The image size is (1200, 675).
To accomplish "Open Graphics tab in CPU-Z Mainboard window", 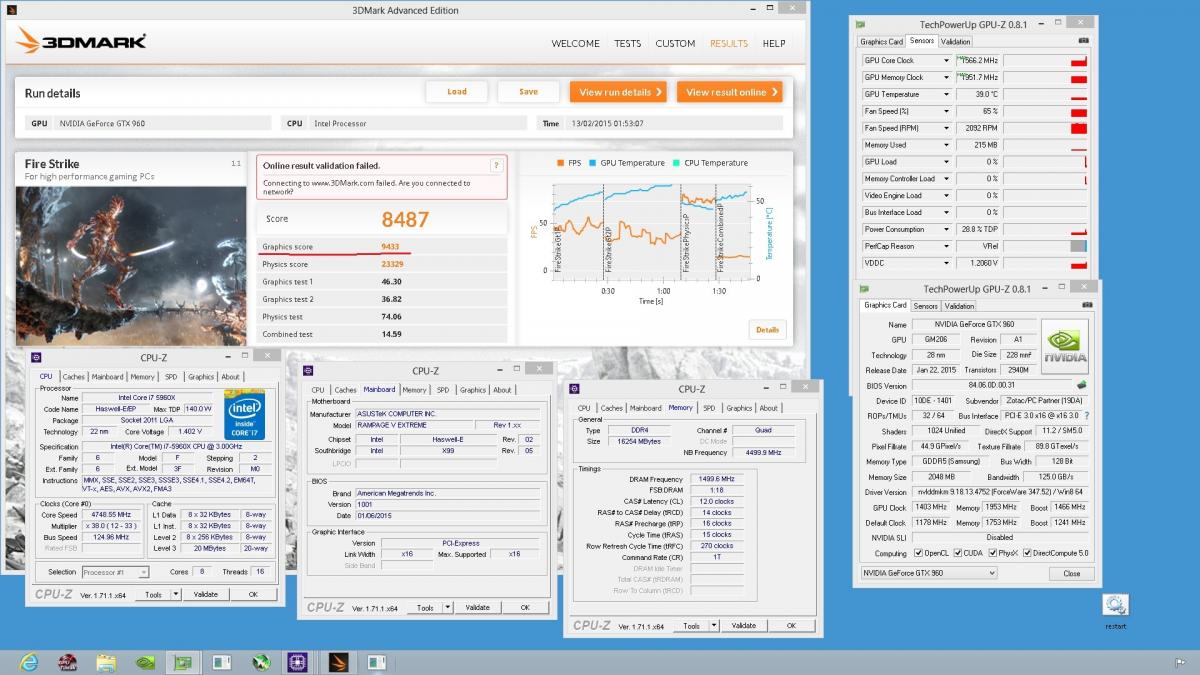I will coord(473,390).
